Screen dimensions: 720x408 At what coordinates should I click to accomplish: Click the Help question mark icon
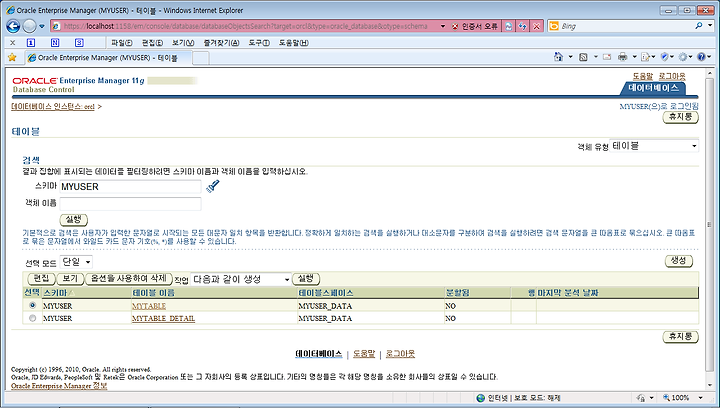(701, 57)
